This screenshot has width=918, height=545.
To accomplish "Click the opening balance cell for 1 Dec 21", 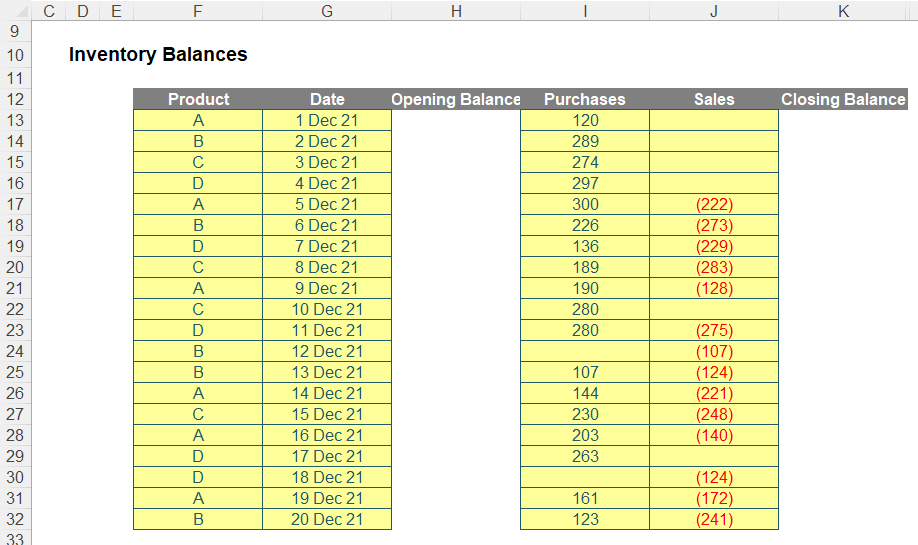I will click(x=456, y=120).
